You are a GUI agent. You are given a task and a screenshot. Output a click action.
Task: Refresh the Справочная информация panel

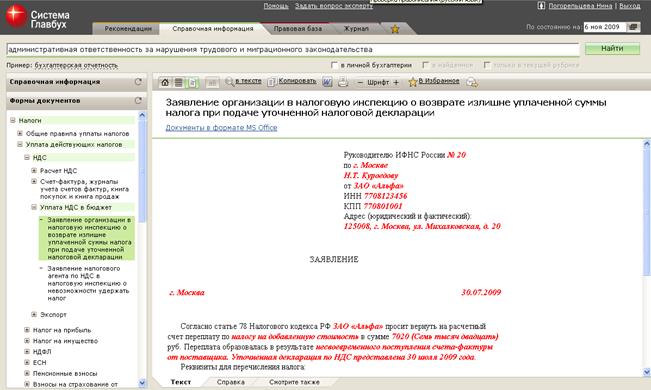tap(138, 82)
